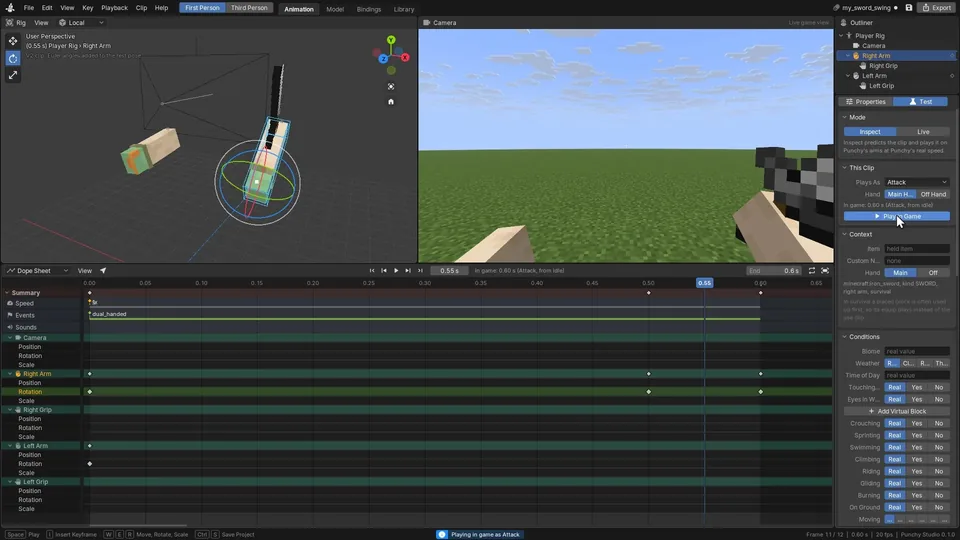Open the Playback menu
The image size is (960, 540).
click(x=114, y=8)
